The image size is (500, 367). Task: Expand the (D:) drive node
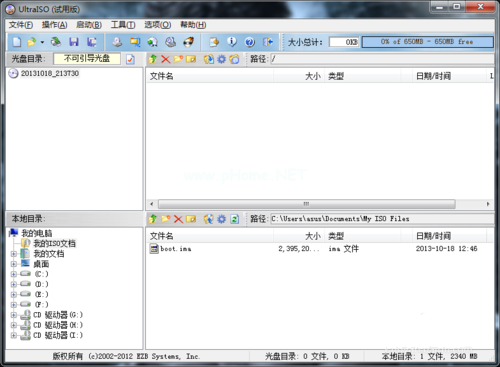click(14, 284)
